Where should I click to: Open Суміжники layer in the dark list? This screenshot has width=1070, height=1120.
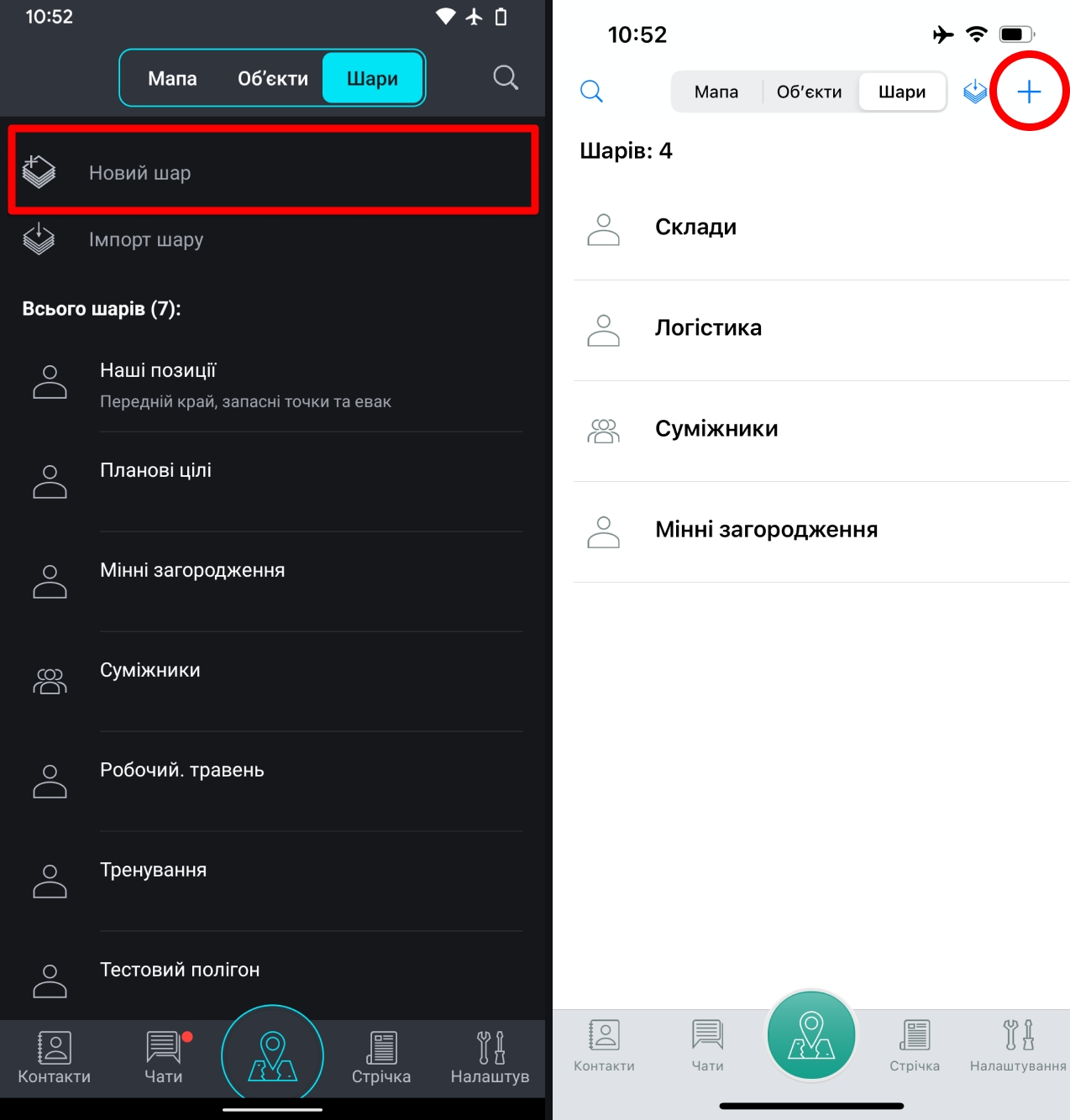273,681
